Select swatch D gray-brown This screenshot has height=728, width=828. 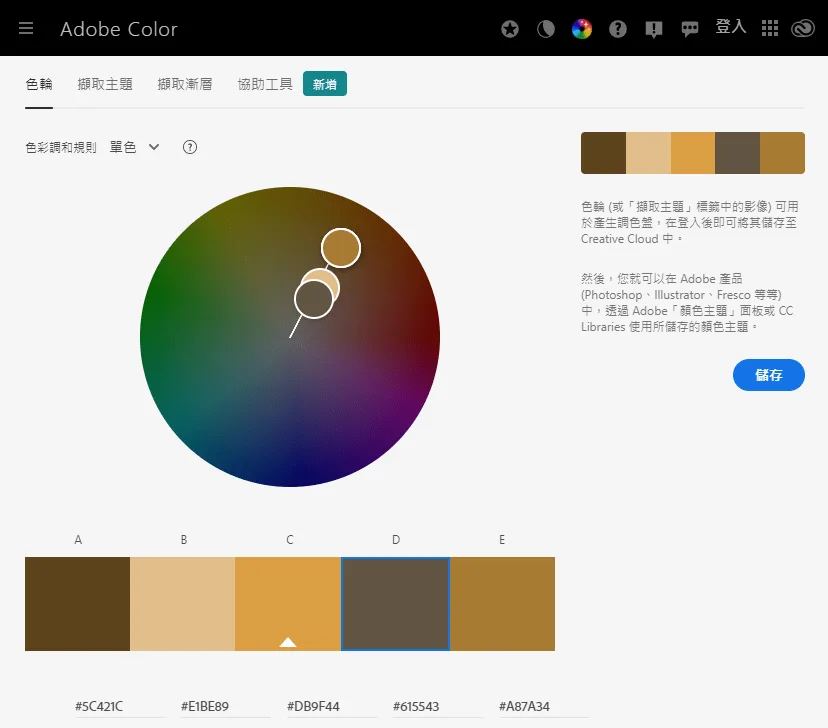(396, 603)
